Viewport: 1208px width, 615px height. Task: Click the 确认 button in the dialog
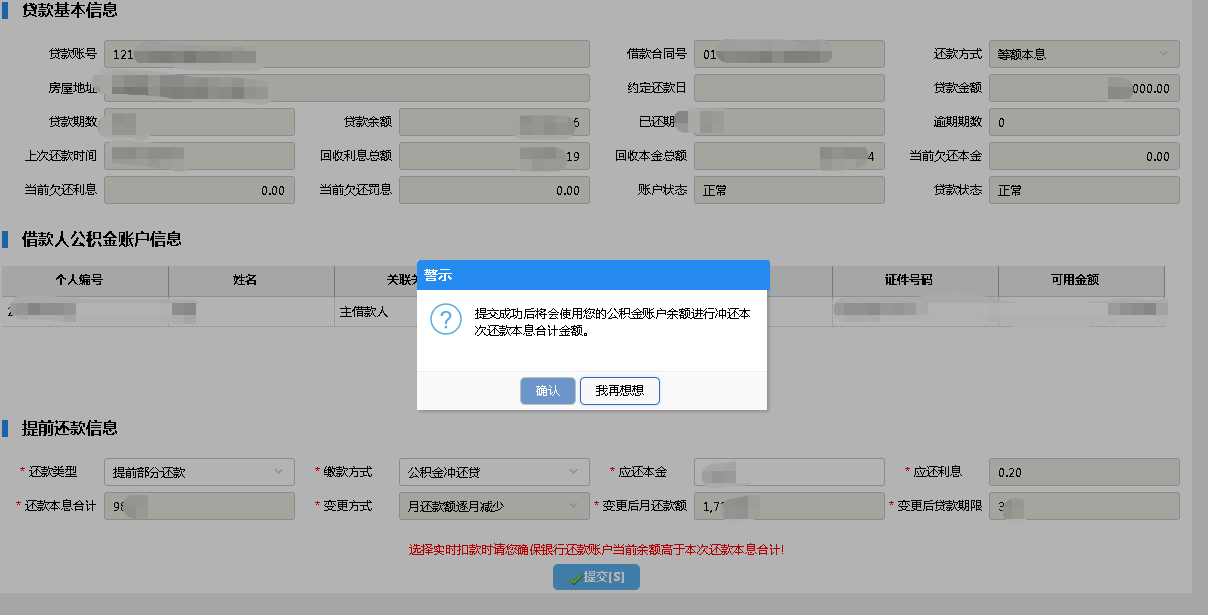(547, 391)
